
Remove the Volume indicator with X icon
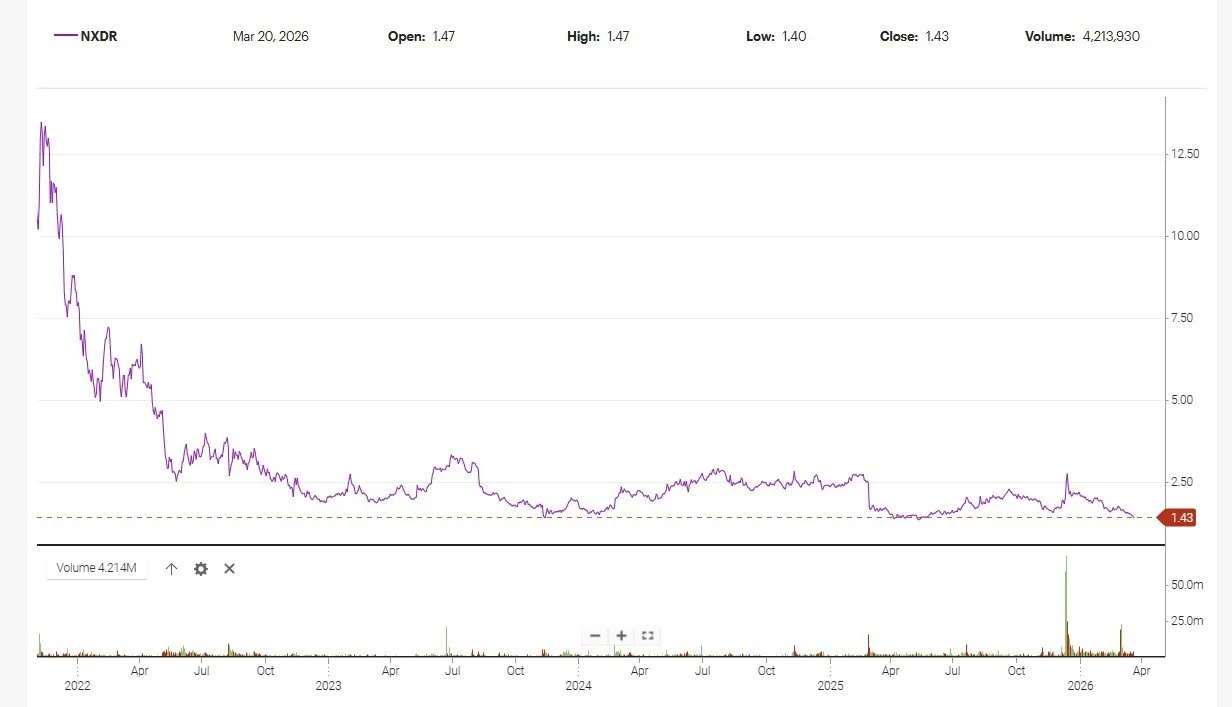[x=229, y=568]
